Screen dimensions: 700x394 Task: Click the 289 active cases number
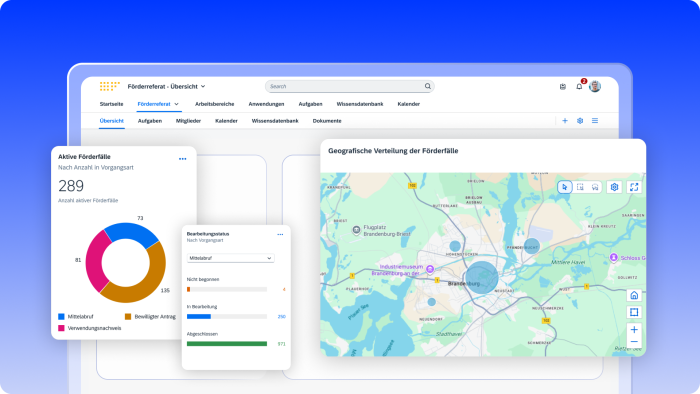(x=71, y=186)
